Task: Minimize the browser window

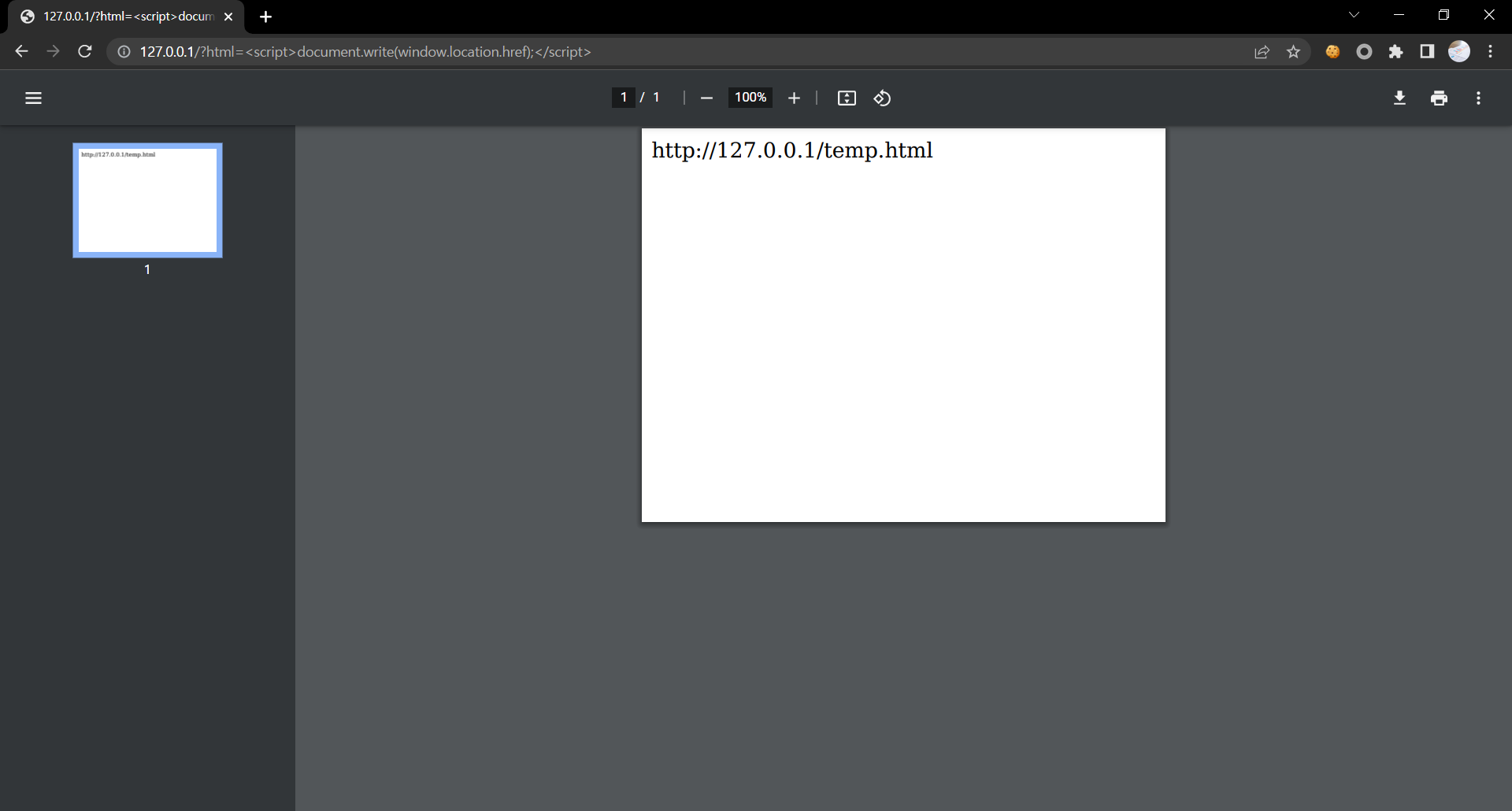Action: click(1399, 15)
